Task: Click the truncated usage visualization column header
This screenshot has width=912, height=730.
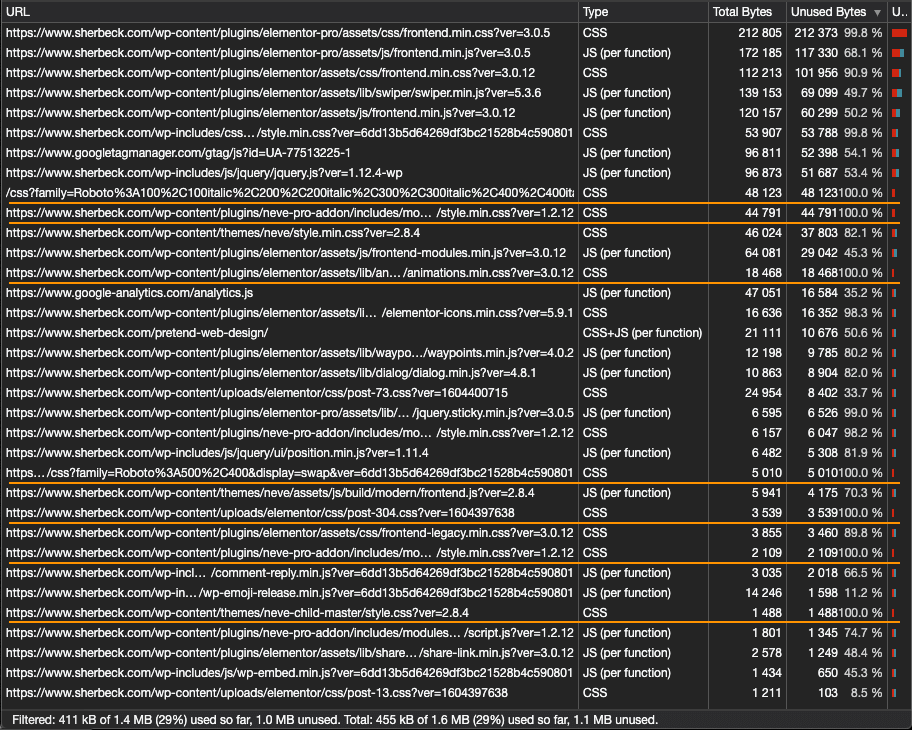Action: pyautogui.click(x=899, y=12)
